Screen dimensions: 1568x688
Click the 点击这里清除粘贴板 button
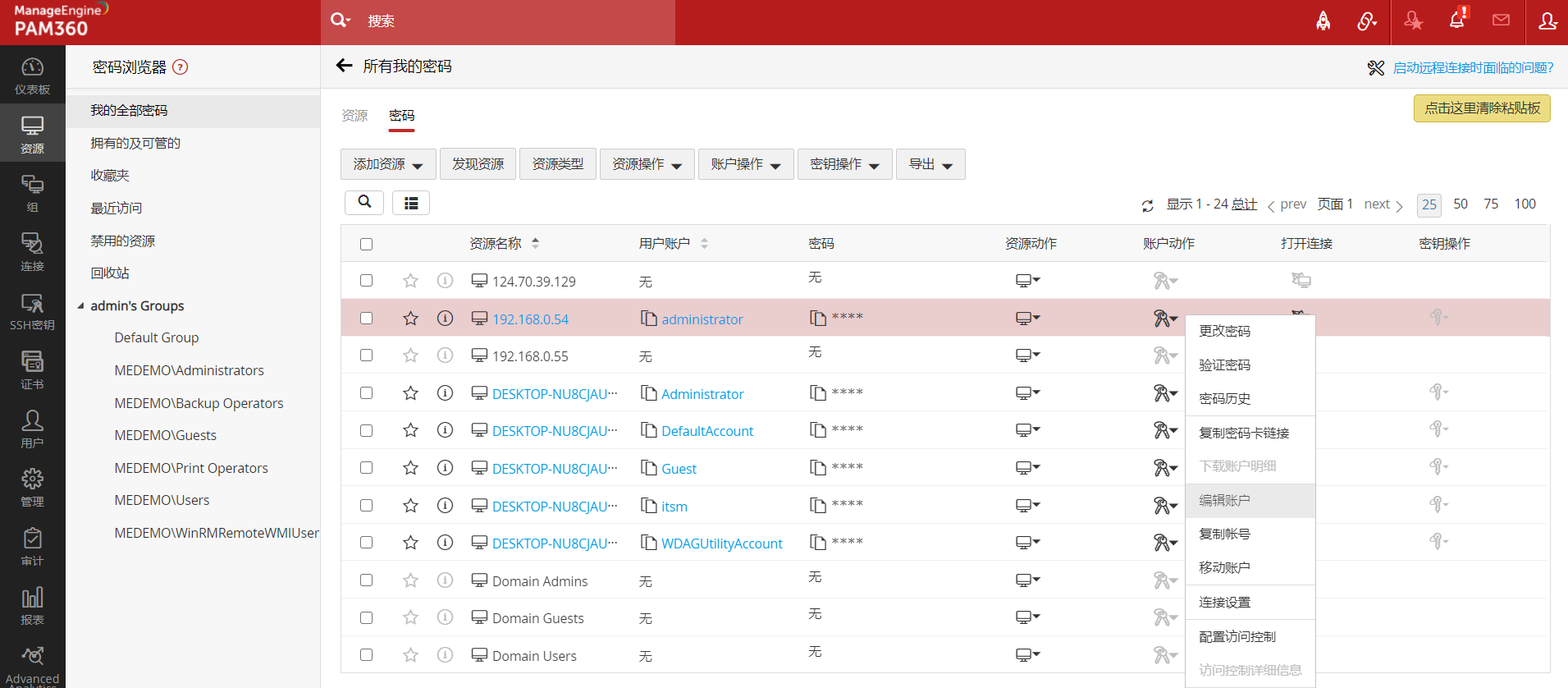(x=1481, y=108)
